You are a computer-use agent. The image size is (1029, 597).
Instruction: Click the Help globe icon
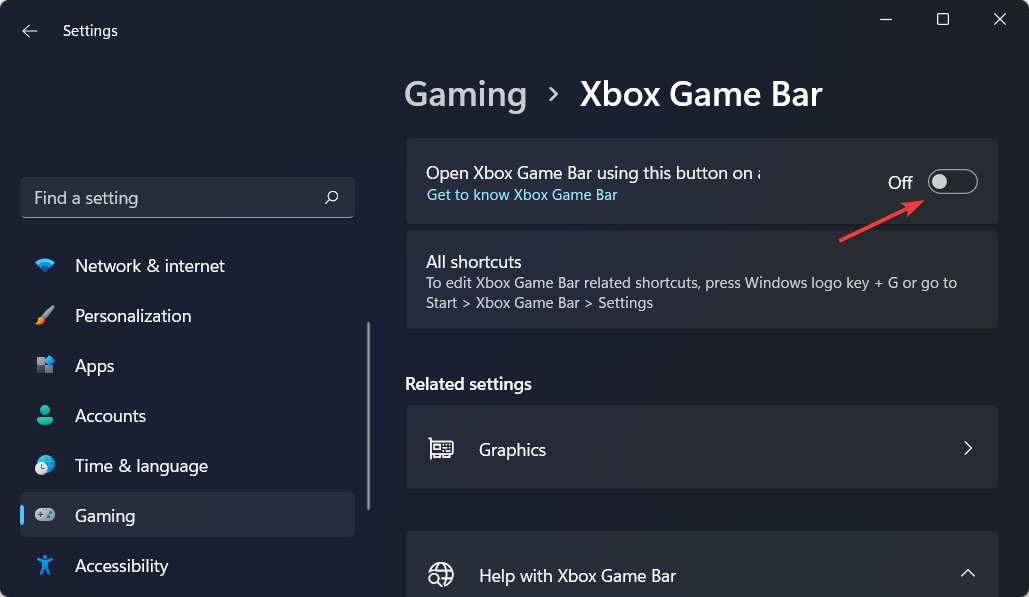pos(440,575)
